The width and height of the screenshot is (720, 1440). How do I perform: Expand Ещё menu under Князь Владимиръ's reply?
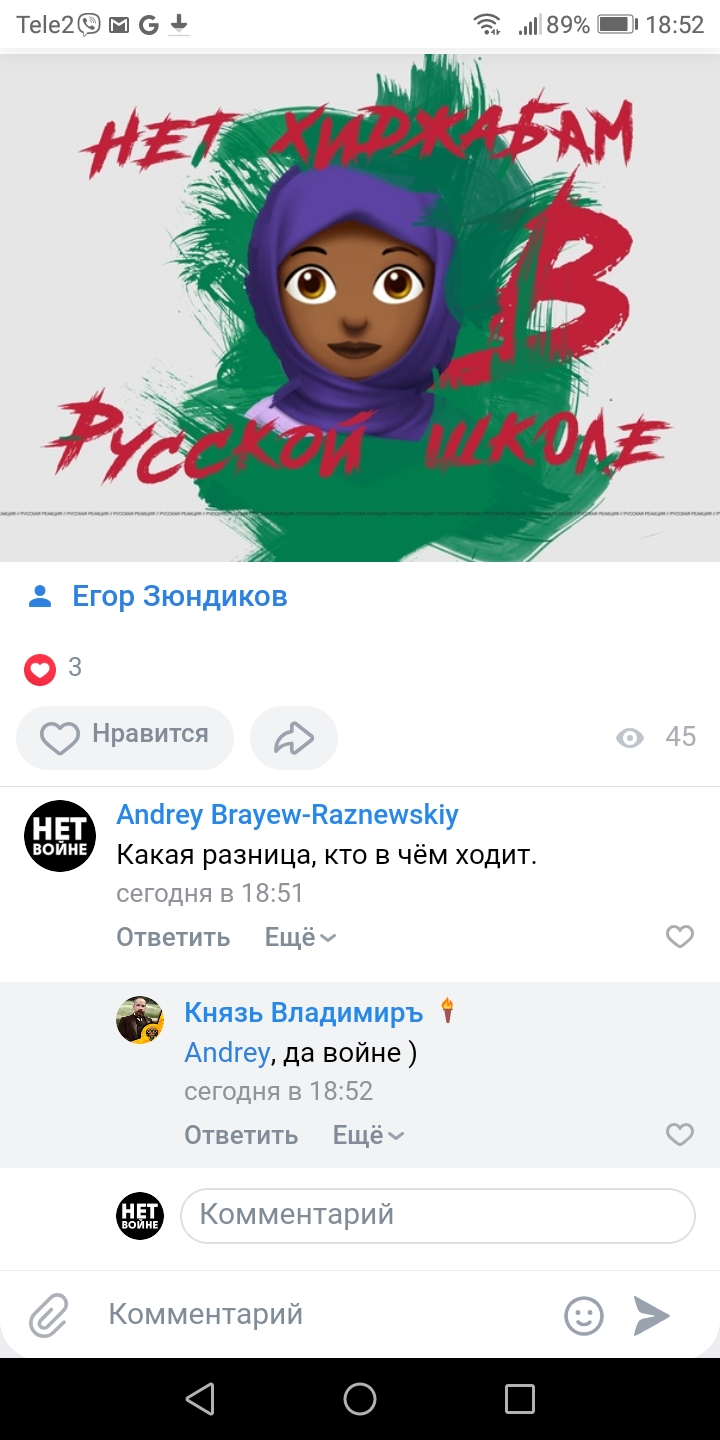368,1135
